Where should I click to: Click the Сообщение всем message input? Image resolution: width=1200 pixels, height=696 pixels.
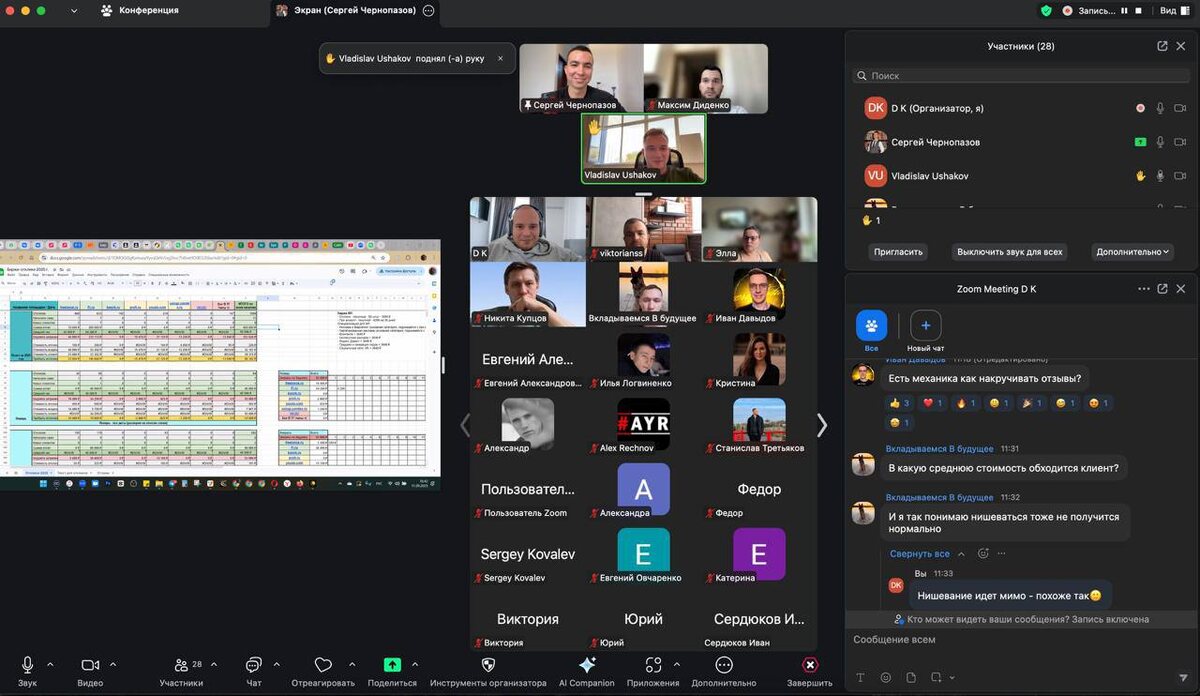[x=1021, y=640]
